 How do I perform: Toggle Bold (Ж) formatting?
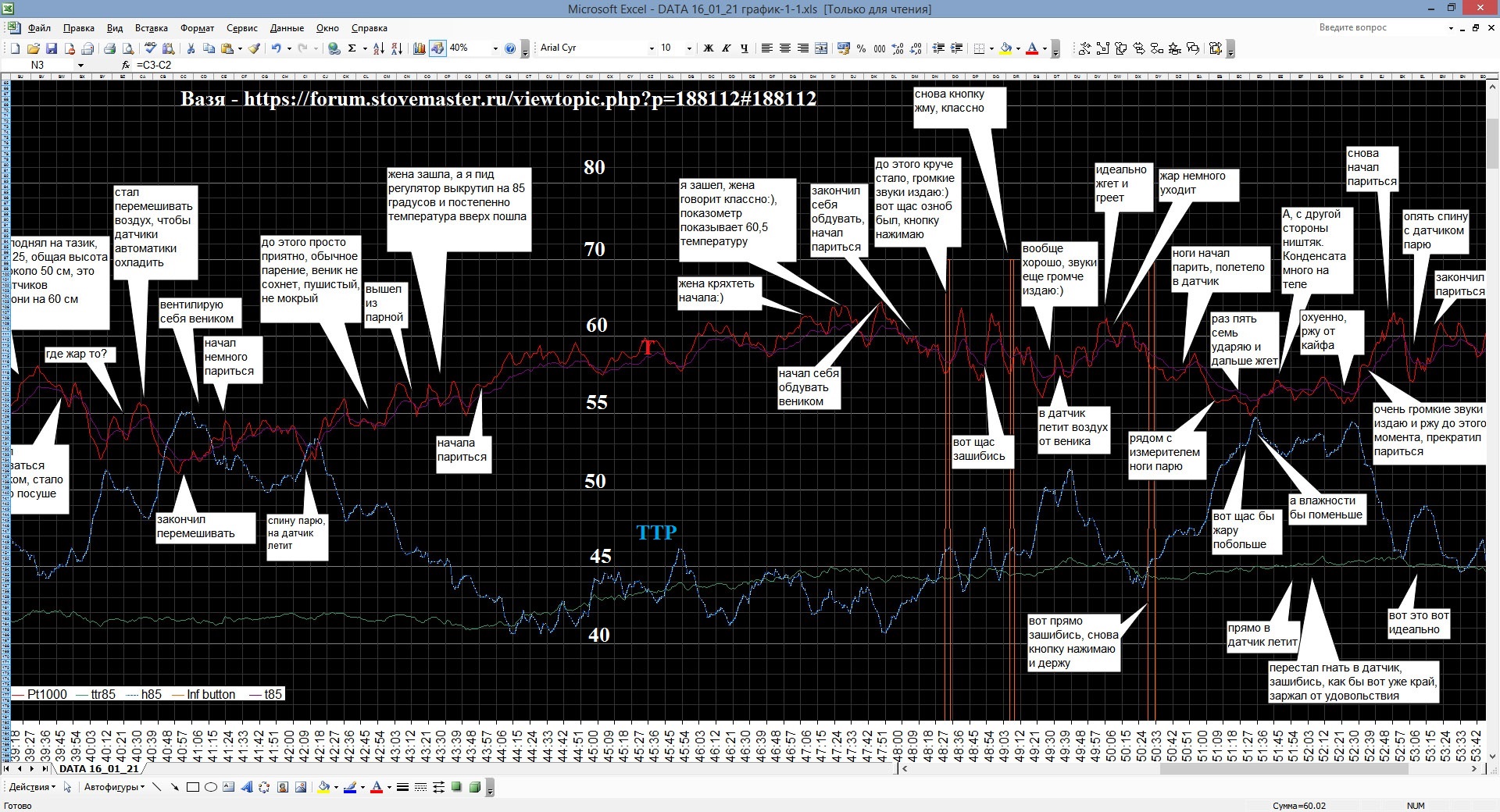[x=709, y=48]
